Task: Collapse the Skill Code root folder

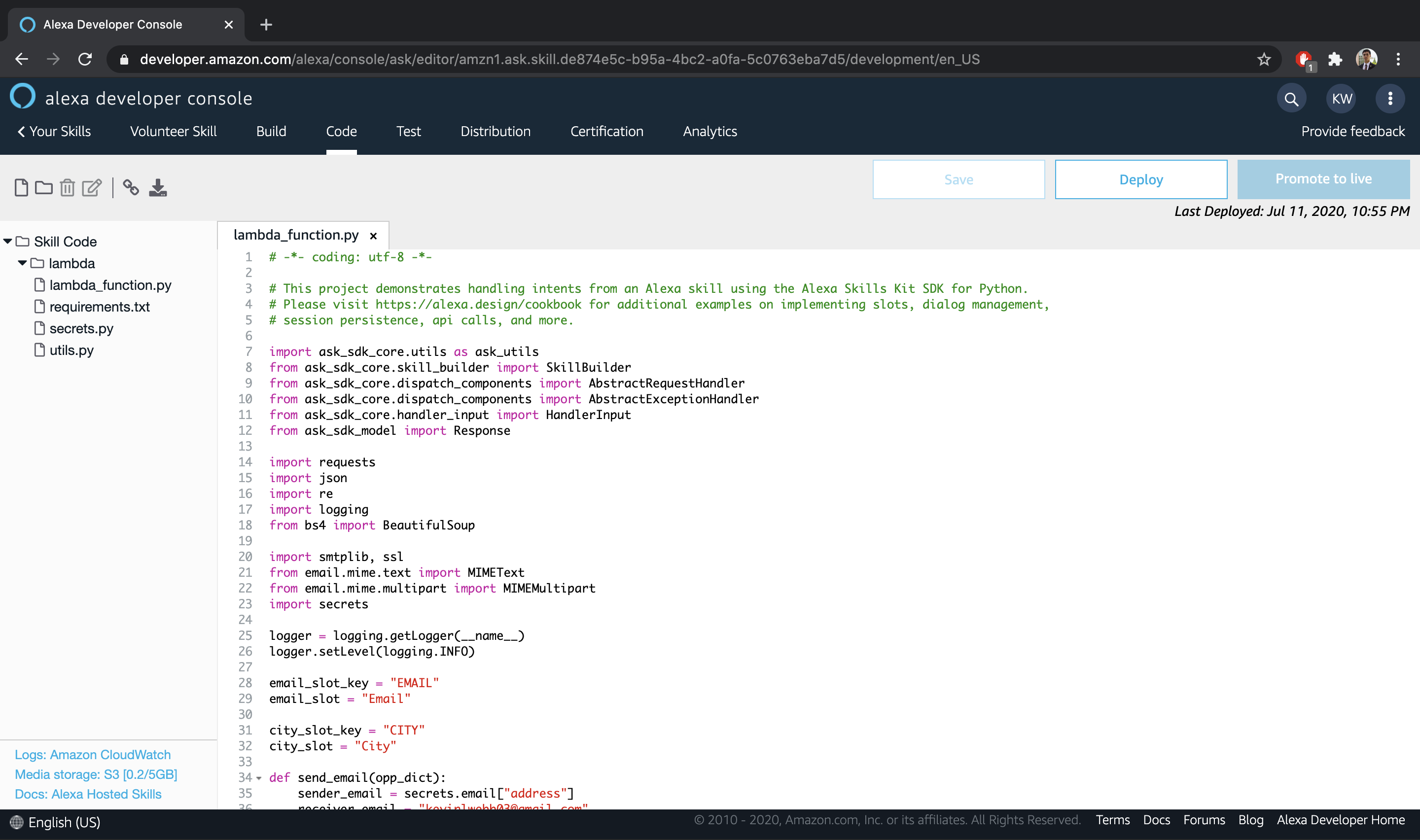Action: tap(8, 242)
